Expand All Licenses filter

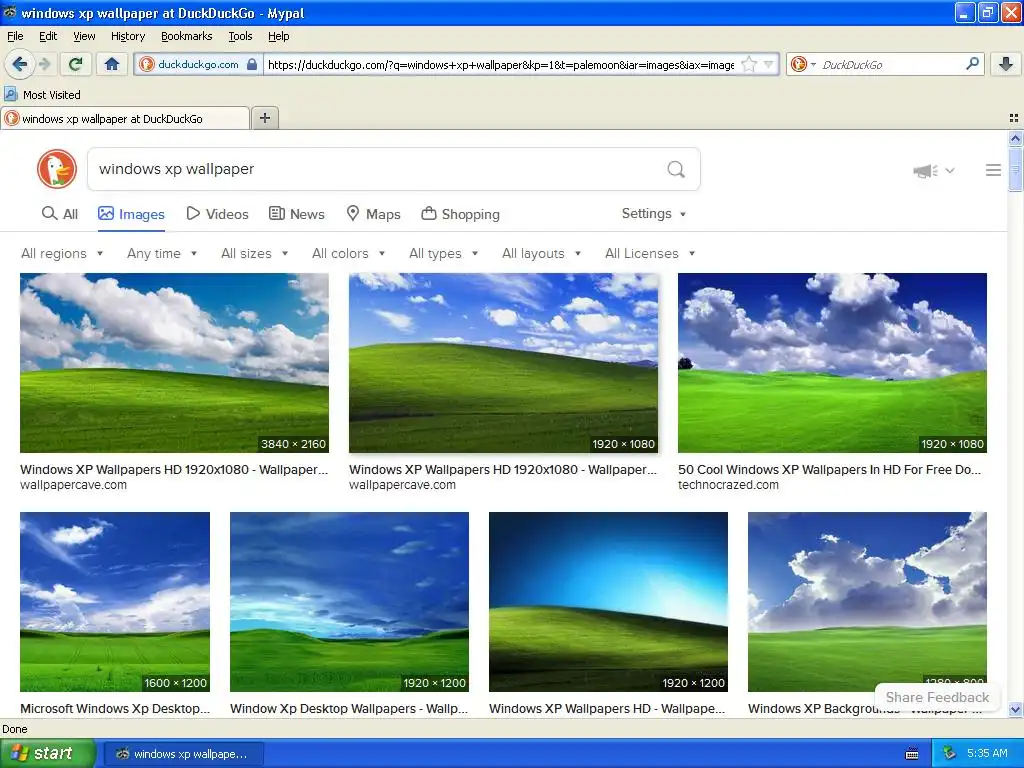coord(650,253)
